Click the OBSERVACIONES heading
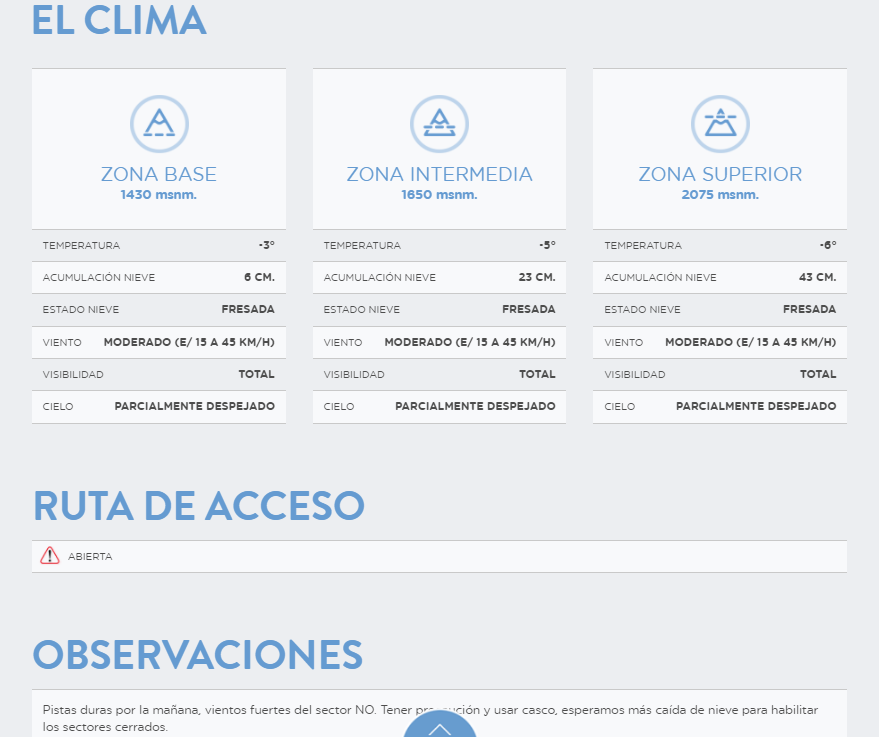The image size is (879, 737). 198,654
